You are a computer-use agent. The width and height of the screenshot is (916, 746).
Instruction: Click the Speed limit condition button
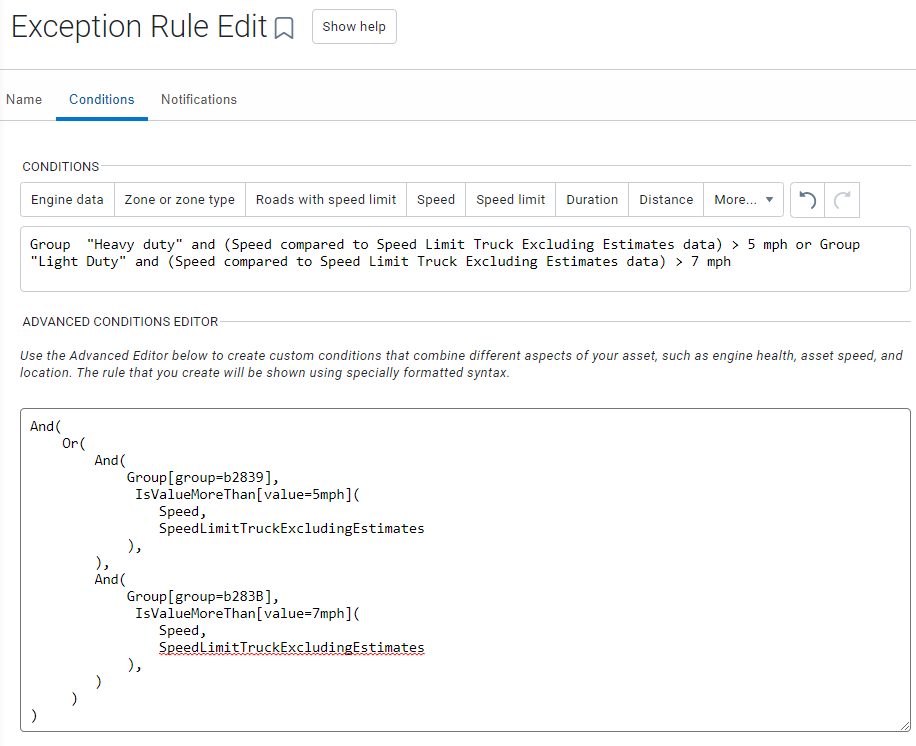click(511, 200)
